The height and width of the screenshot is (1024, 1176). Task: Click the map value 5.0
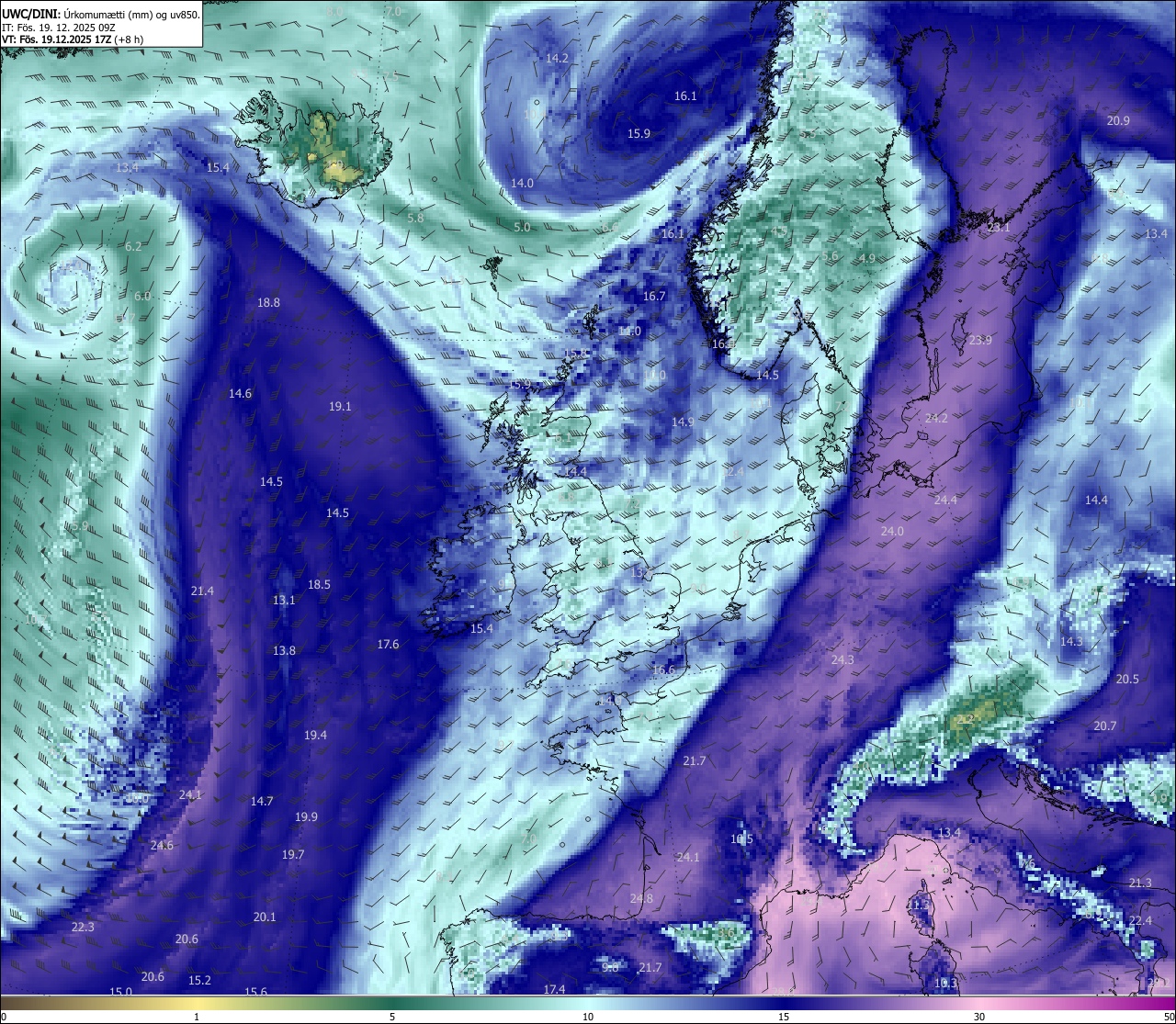522,227
